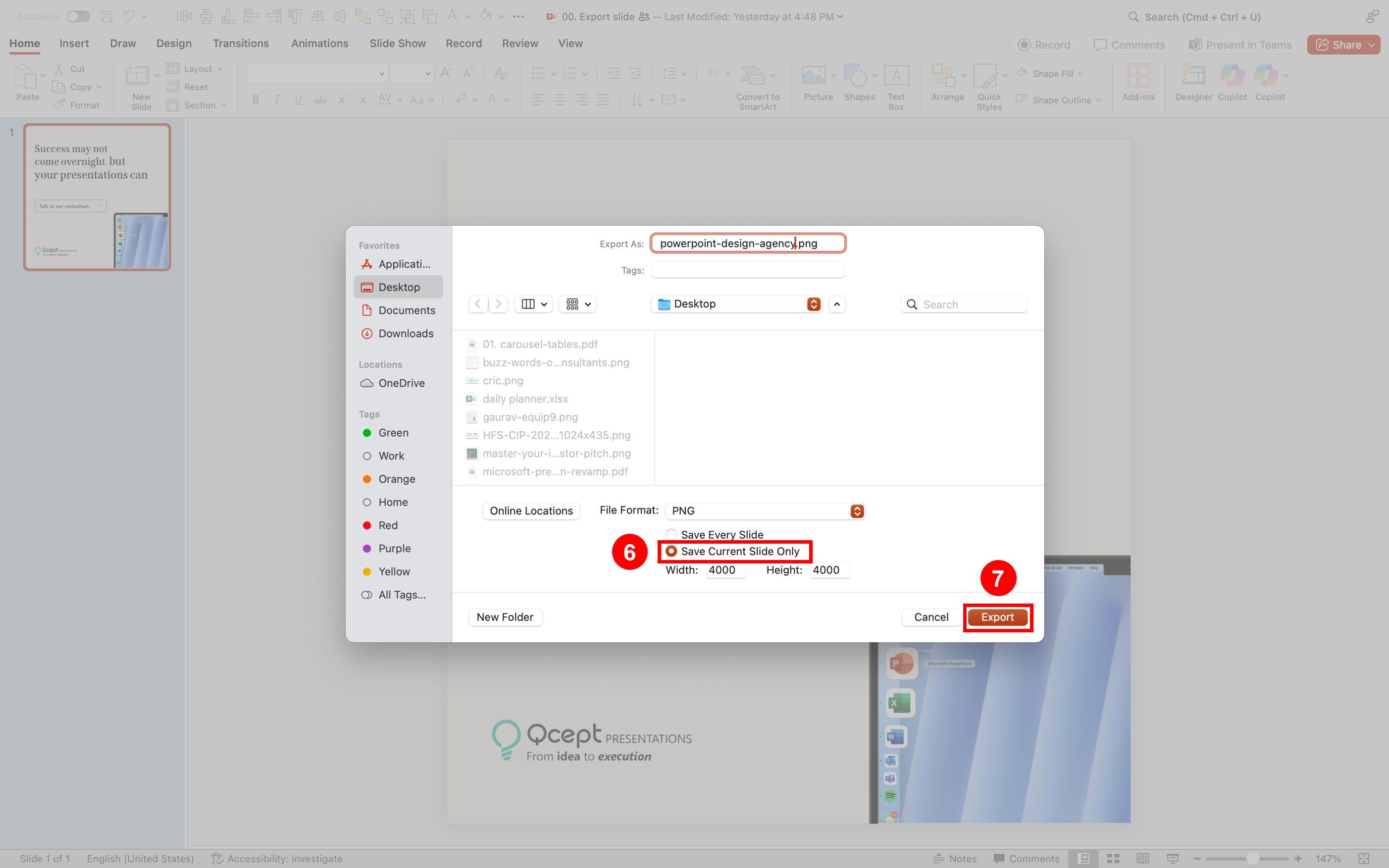
Task: Click the zoom slider in the status bar
Action: click(x=1252, y=858)
